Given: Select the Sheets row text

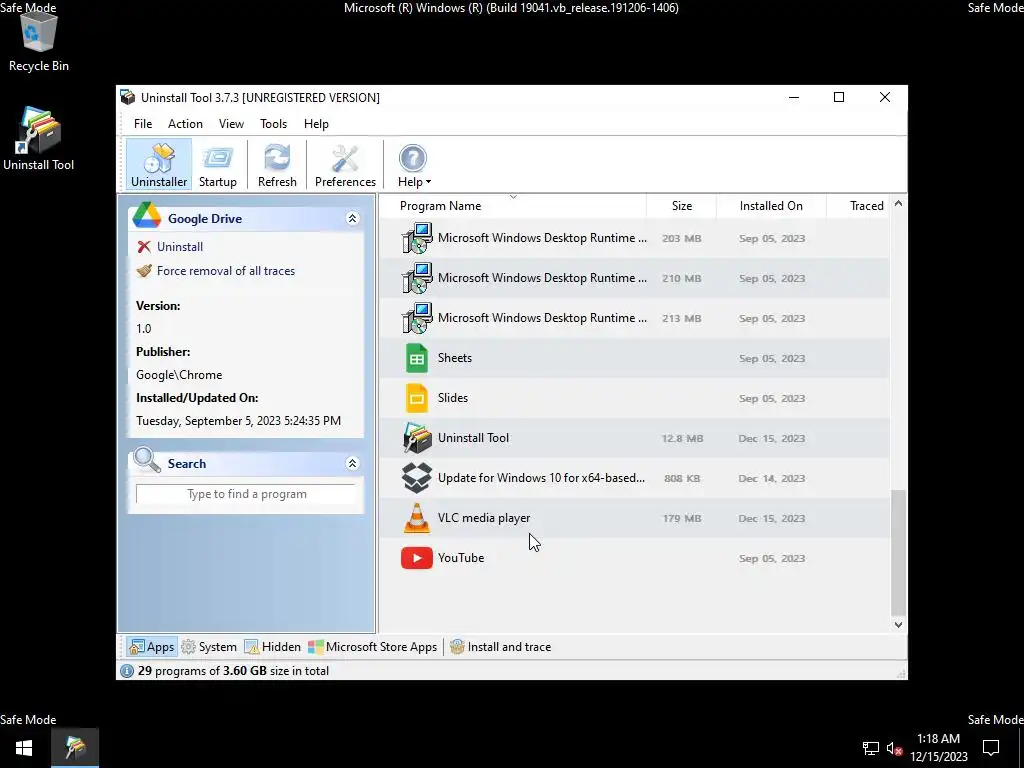Looking at the screenshot, I should pos(455,358).
